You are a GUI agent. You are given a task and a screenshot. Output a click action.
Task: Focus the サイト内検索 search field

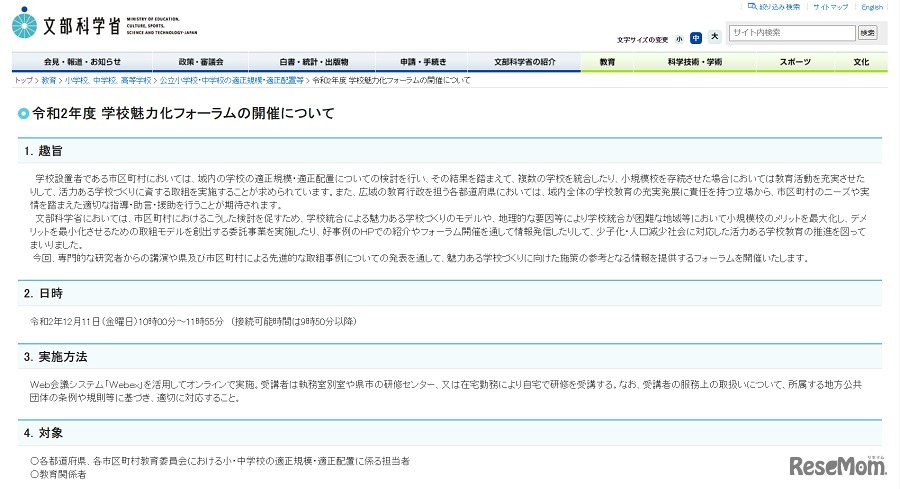(792, 33)
